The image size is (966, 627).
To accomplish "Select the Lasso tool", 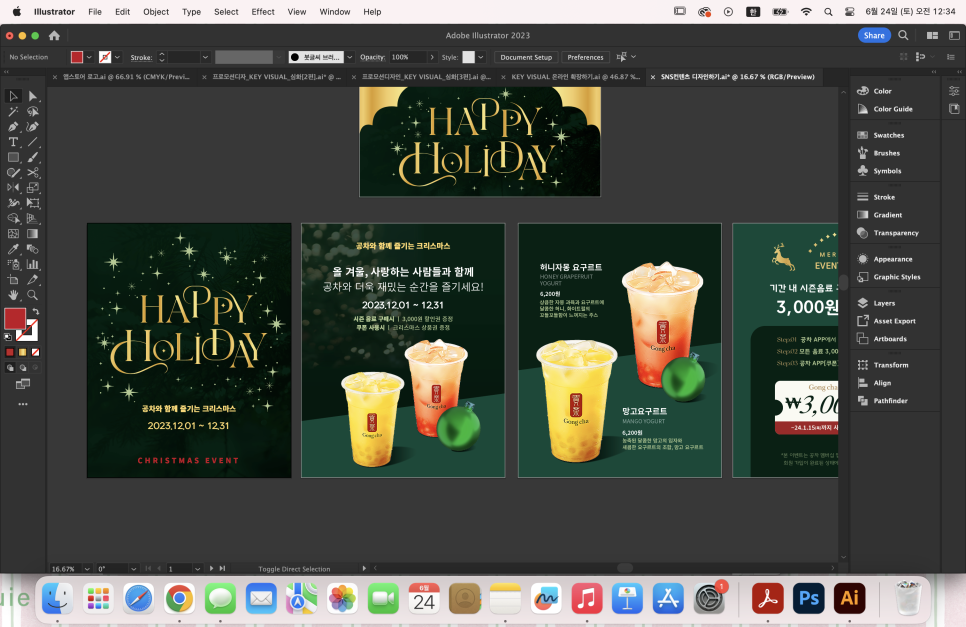I will click(33, 111).
